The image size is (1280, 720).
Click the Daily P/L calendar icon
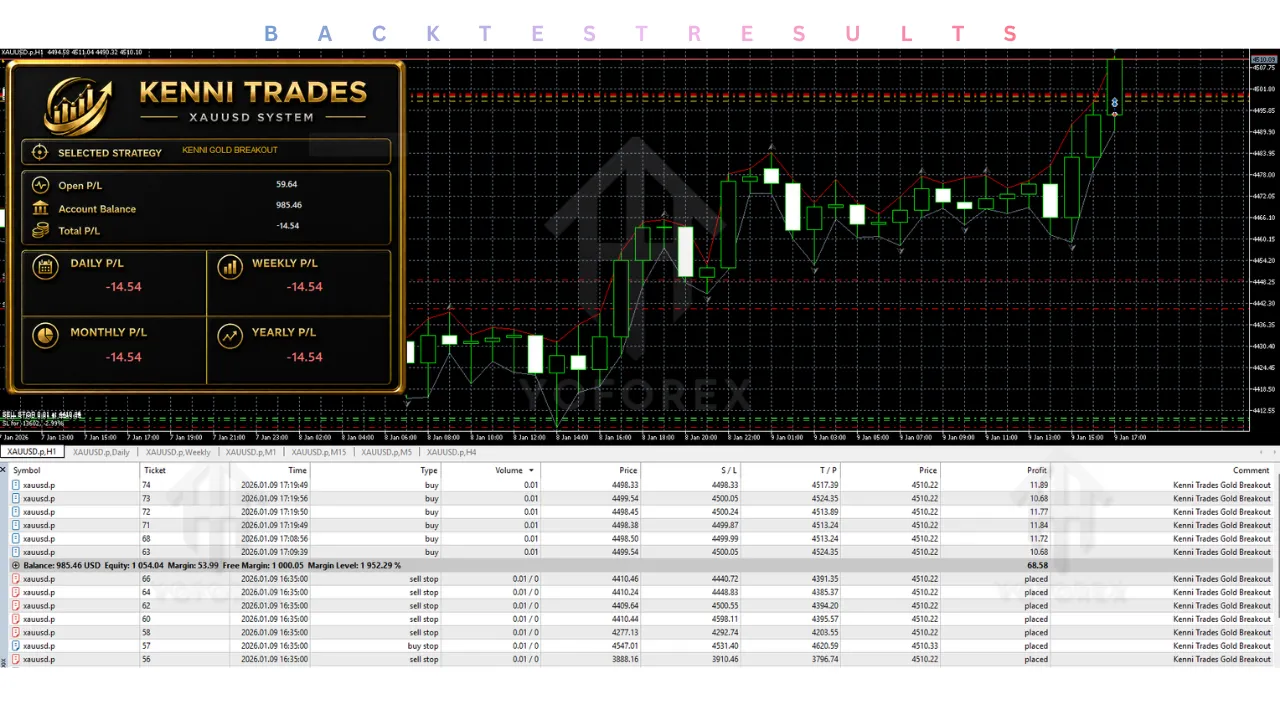coord(45,266)
